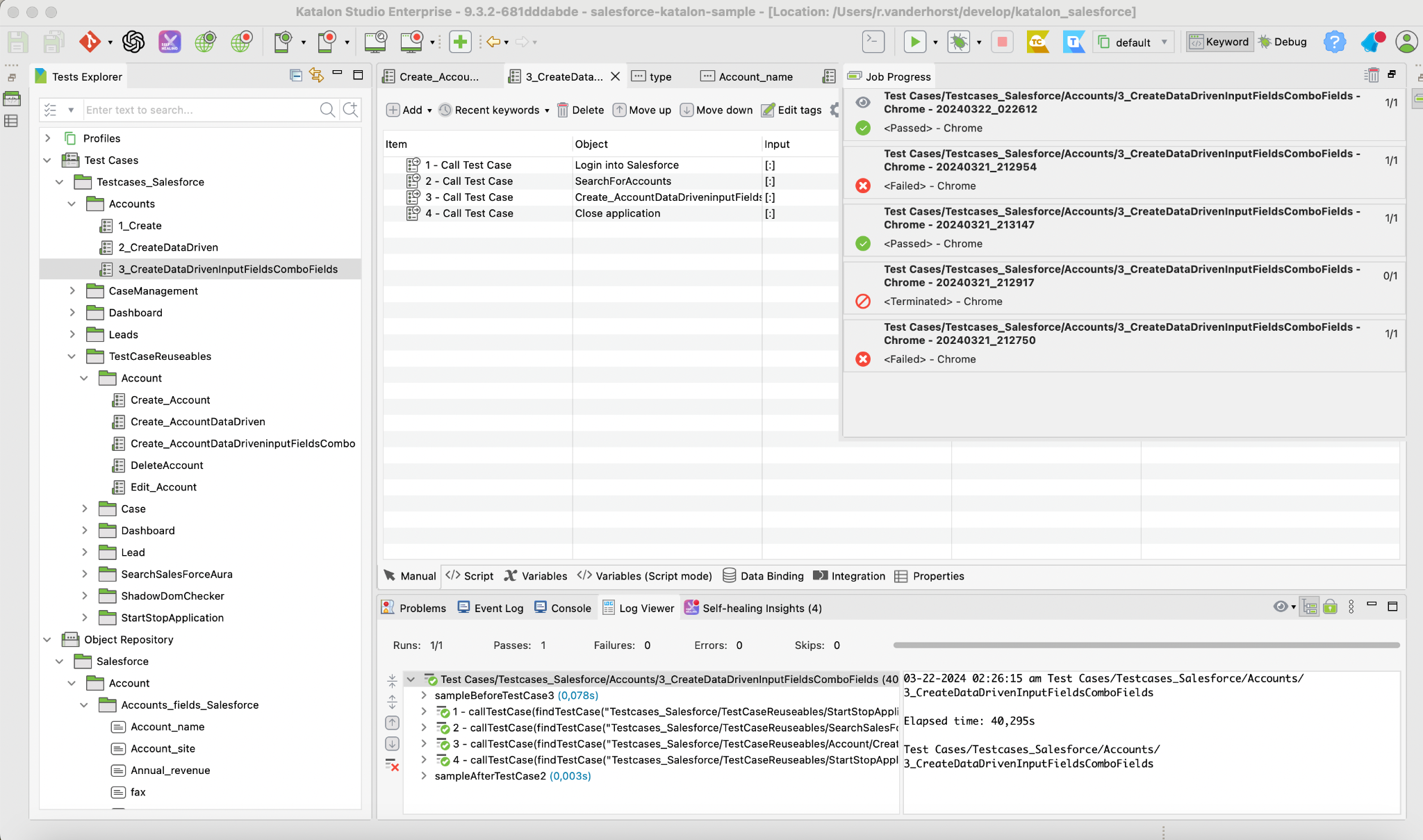
Task: Open the default profile dropdown
Action: pyautogui.click(x=1134, y=42)
